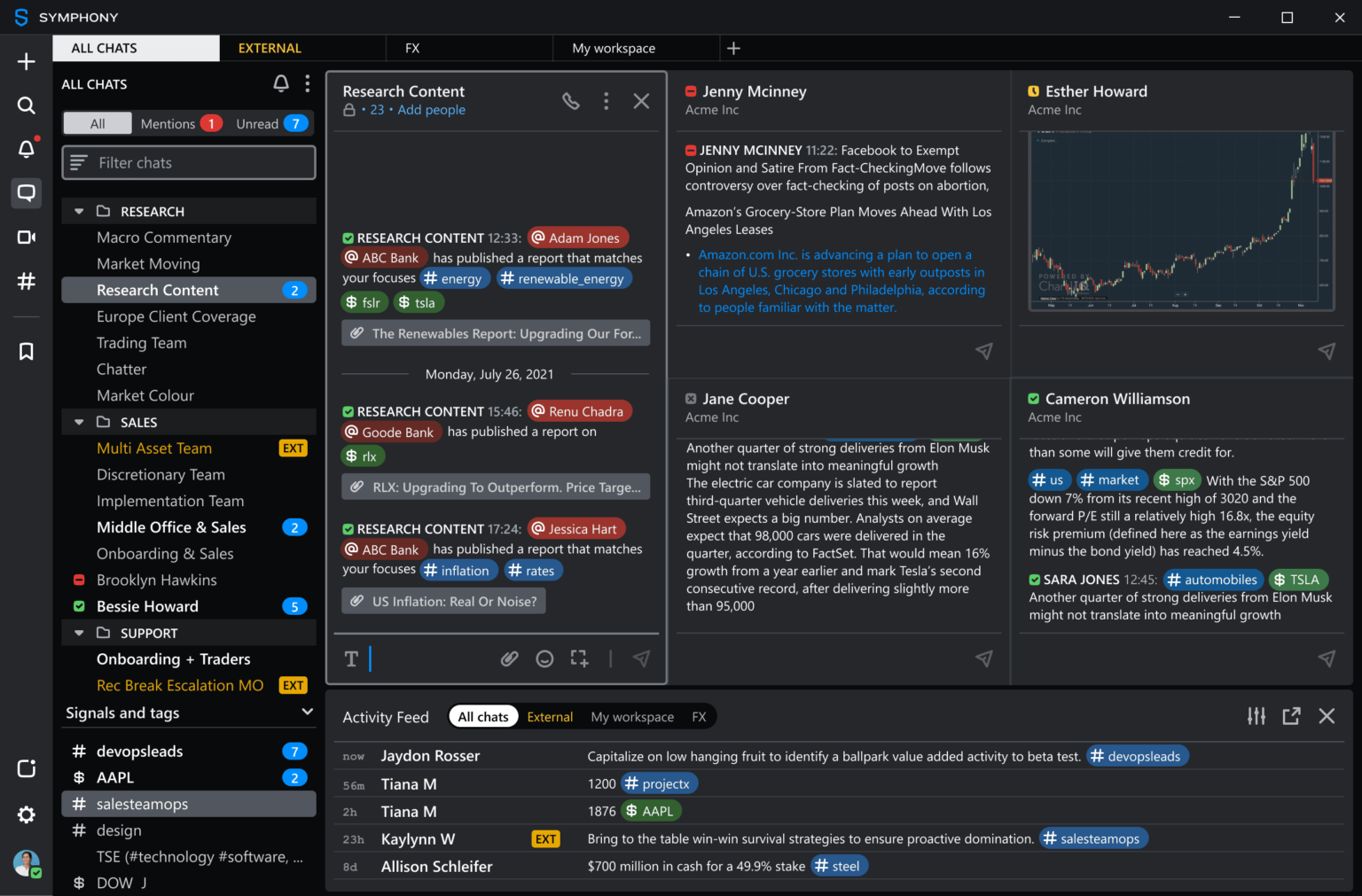Click the bell icon next to ALL CHATS
This screenshot has height=896, width=1362.
(x=281, y=83)
